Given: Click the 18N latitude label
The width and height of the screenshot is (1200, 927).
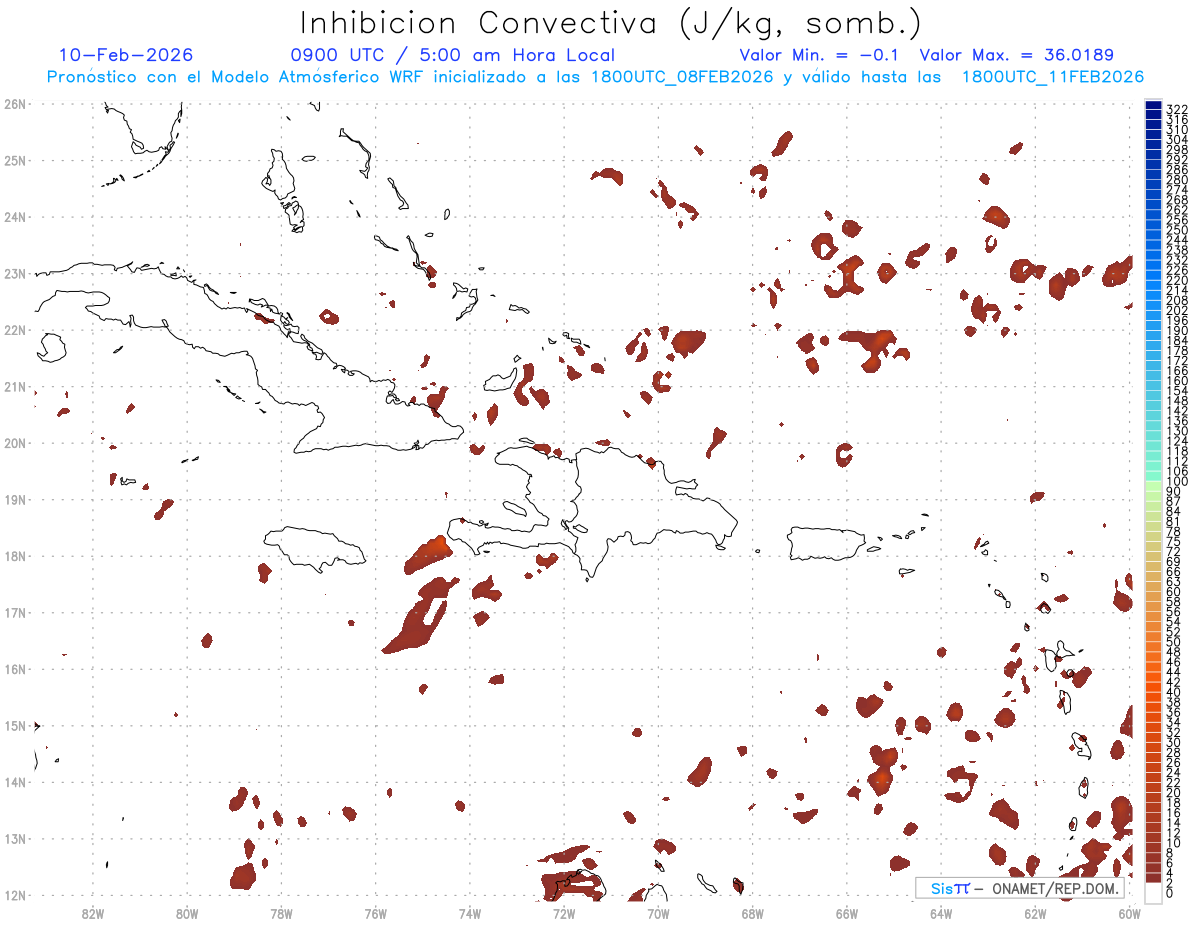Looking at the screenshot, I should [15, 556].
